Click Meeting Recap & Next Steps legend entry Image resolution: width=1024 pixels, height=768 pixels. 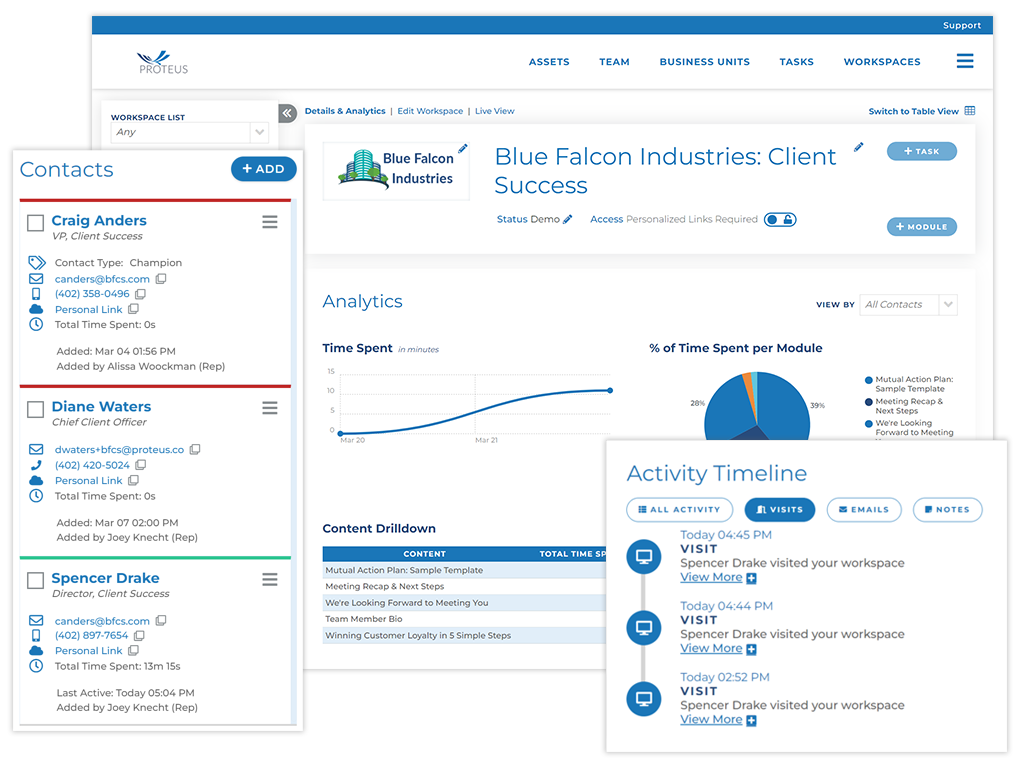[x=908, y=406]
